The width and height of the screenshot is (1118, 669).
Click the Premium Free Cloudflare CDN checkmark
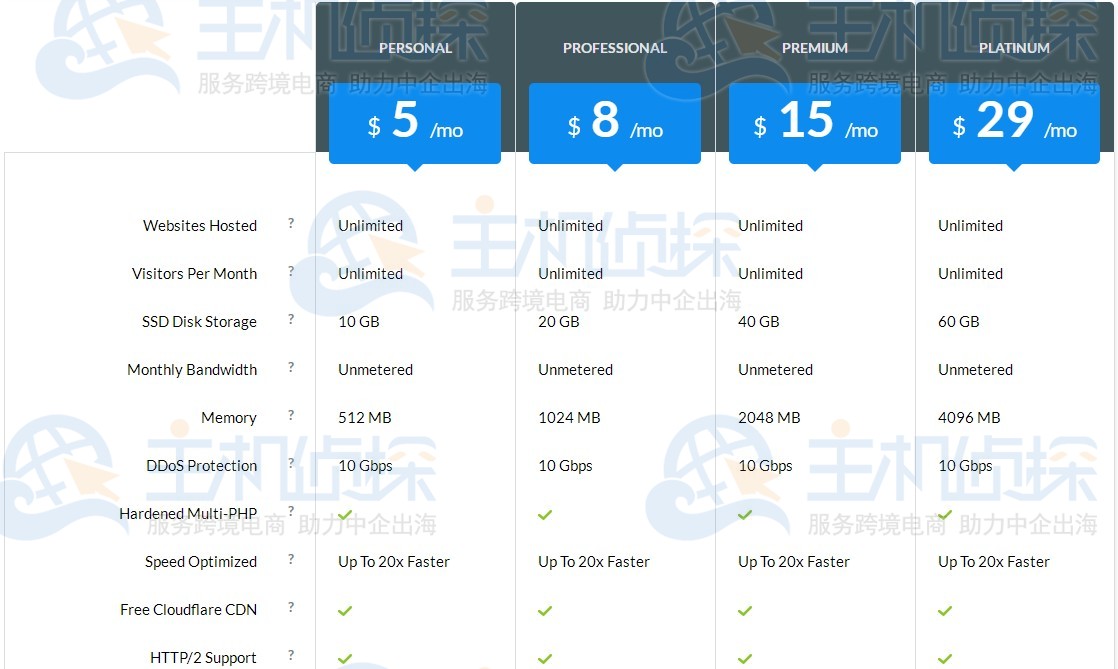click(745, 610)
